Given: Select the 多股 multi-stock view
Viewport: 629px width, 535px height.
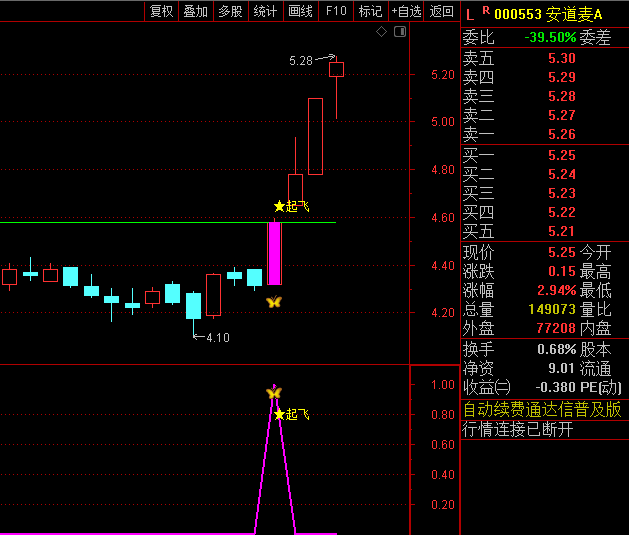Looking at the screenshot, I should coord(231,11).
